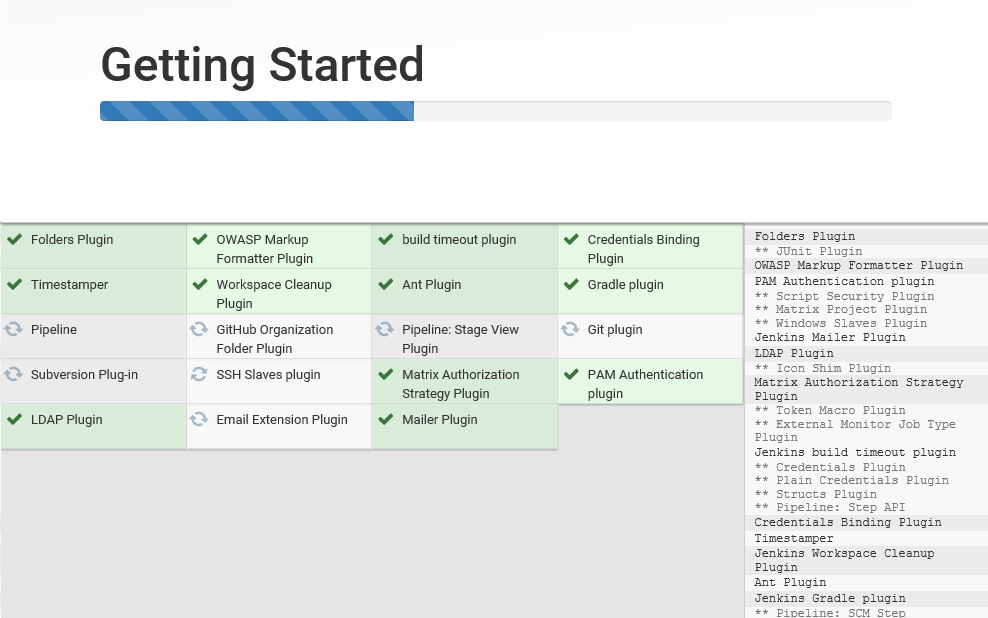Click Matrix Authorization Strategy Plugin log entry

point(859,389)
